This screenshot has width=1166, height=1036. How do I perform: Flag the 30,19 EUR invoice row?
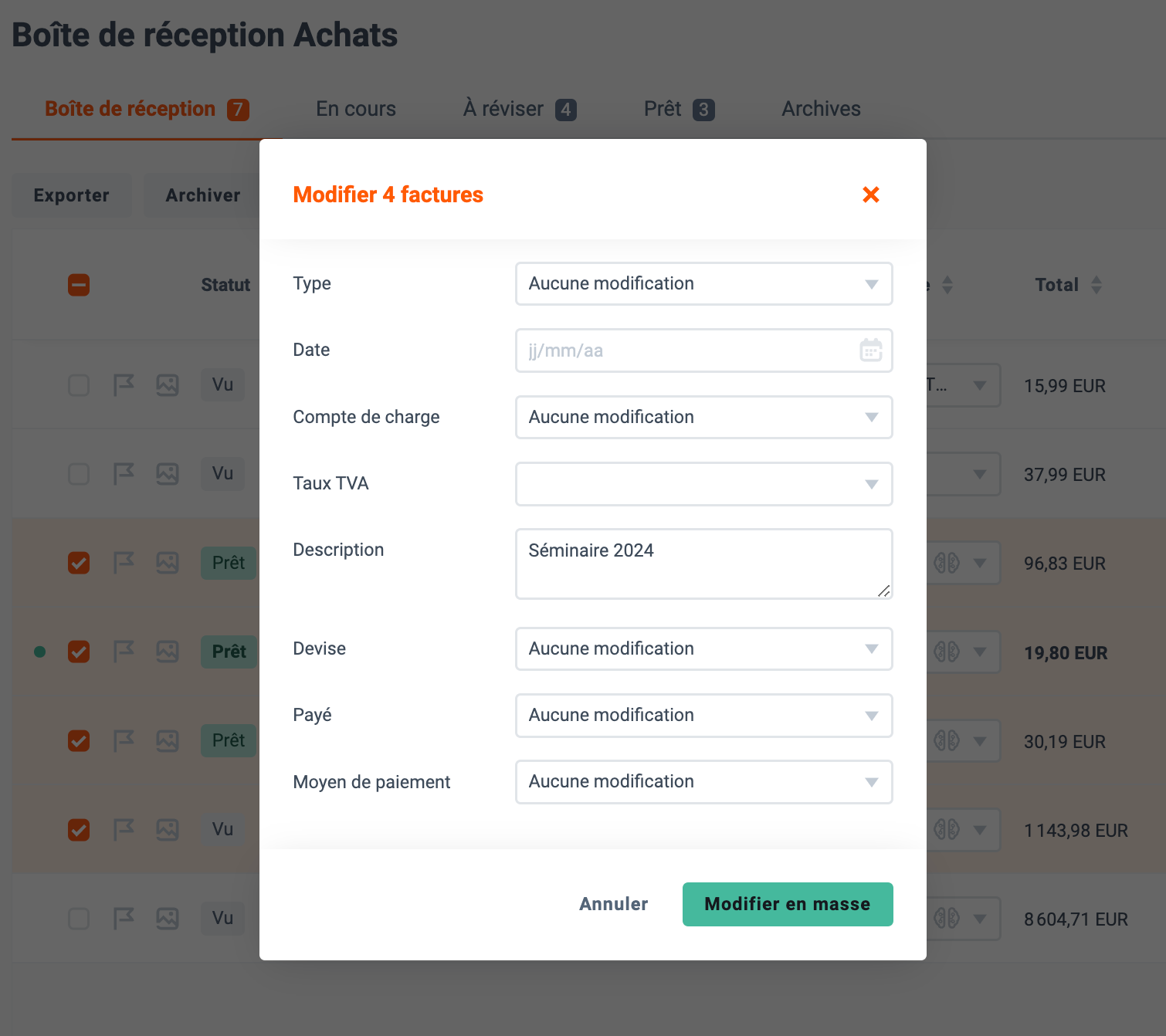[124, 740]
